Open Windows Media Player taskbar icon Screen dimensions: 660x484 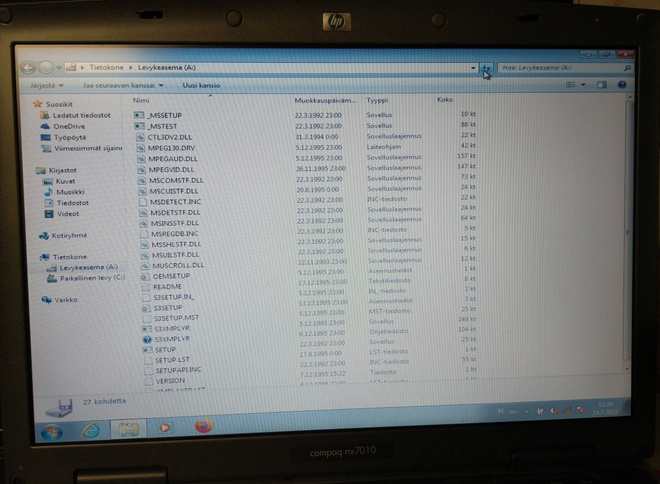click(165, 427)
